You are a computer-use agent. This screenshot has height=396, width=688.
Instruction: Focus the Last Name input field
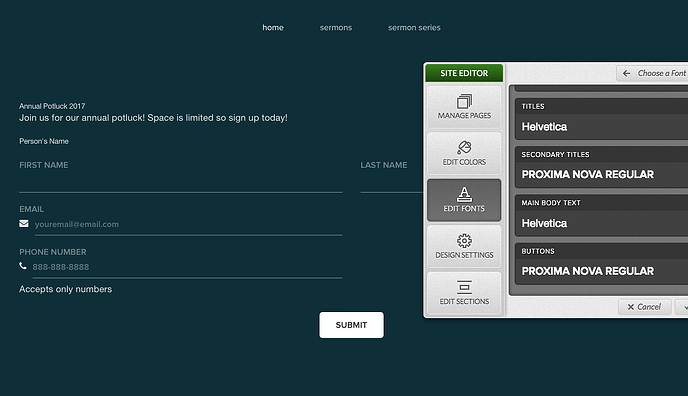[391, 182]
